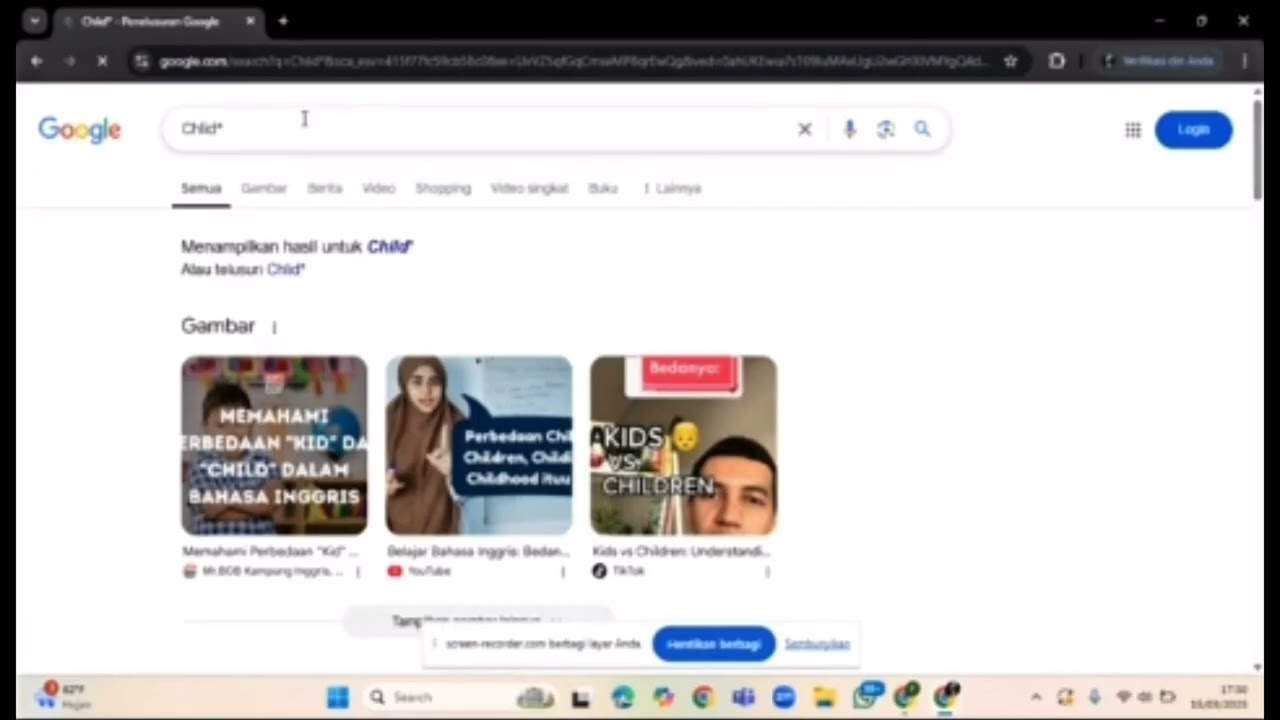Open Microsoft Teams from taskbar
Image resolution: width=1280 pixels, height=720 pixels.
(743, 697)
